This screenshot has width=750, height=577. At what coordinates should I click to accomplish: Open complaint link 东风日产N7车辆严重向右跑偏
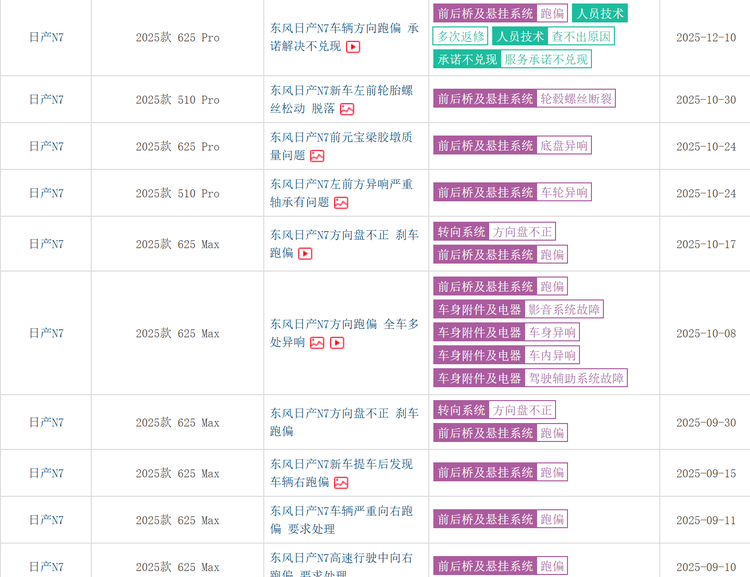point(340,511)
